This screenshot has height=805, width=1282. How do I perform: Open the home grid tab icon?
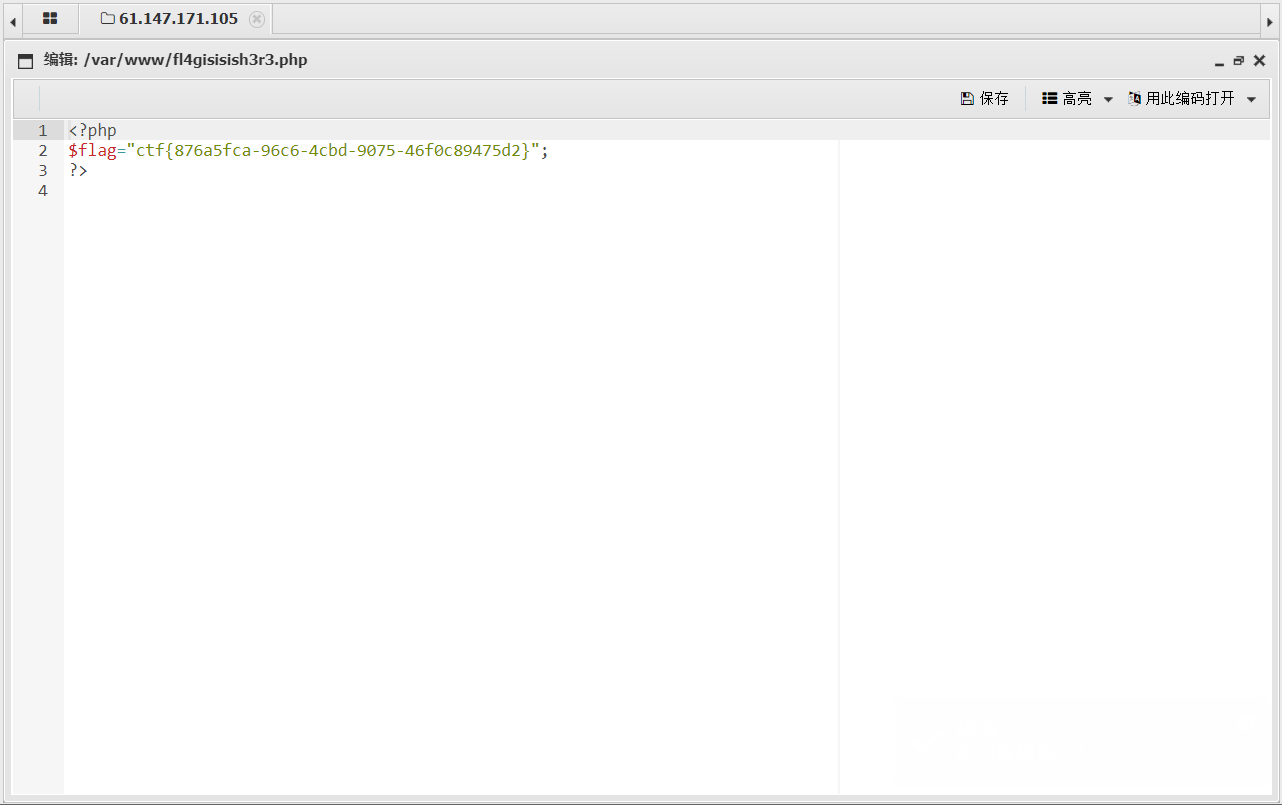pyautogui.click(x=50, y=19)
